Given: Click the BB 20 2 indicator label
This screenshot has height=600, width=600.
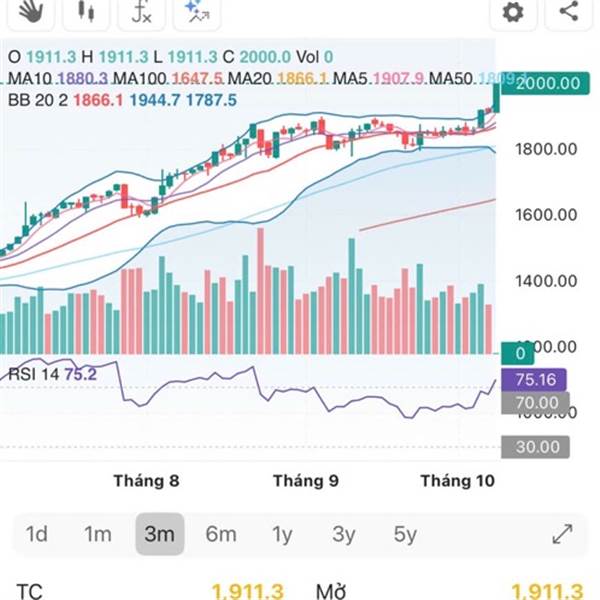Looking at the screenshot, I should pyautogui.click(x=32, y=100).
